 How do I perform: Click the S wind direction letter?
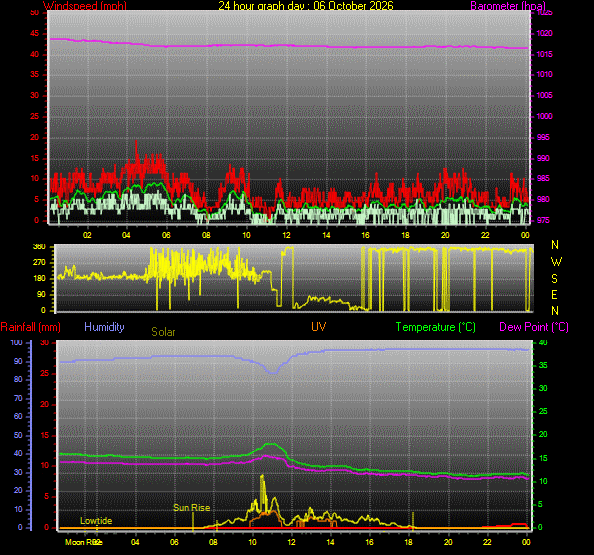tap(554, 279)
